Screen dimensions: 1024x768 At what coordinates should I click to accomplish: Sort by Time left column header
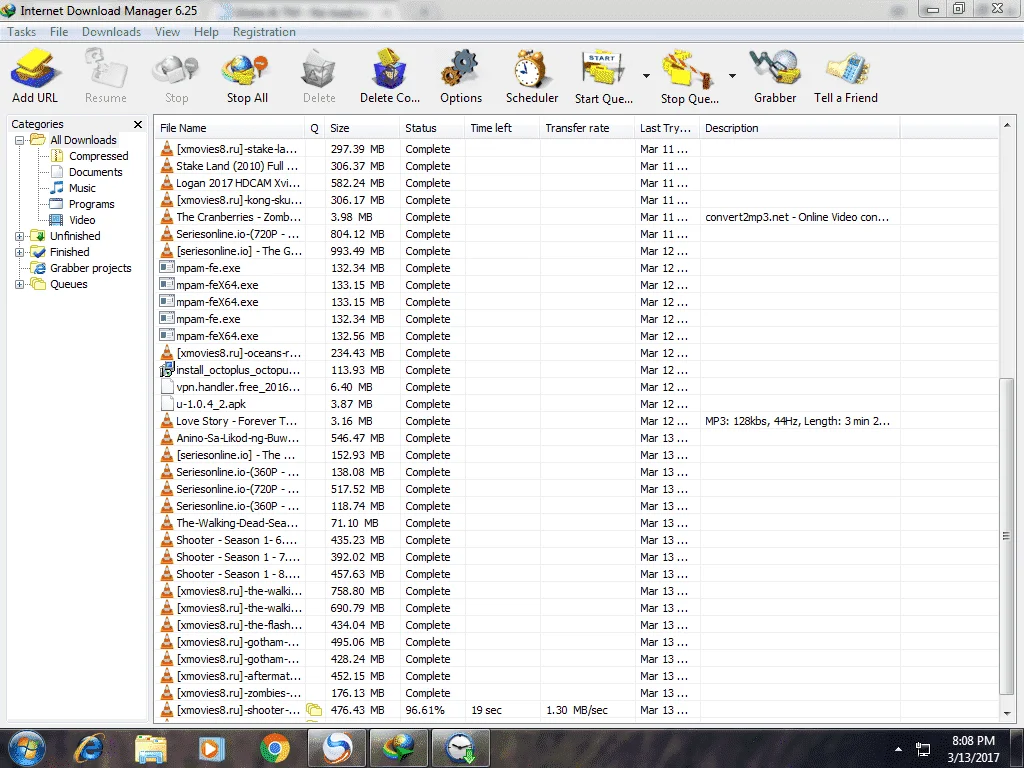502,128
